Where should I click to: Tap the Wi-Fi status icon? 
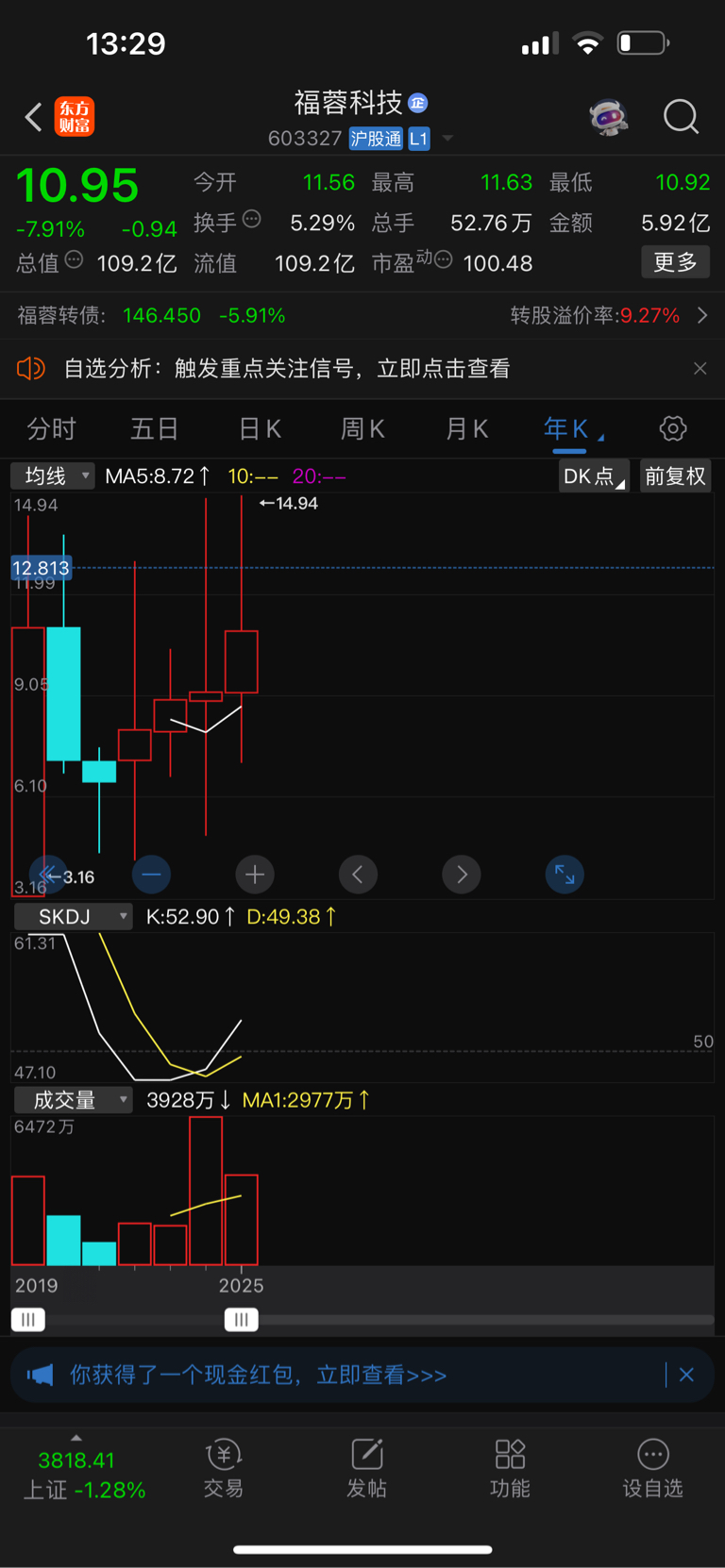pyautogui.click(x=587, y=43)
